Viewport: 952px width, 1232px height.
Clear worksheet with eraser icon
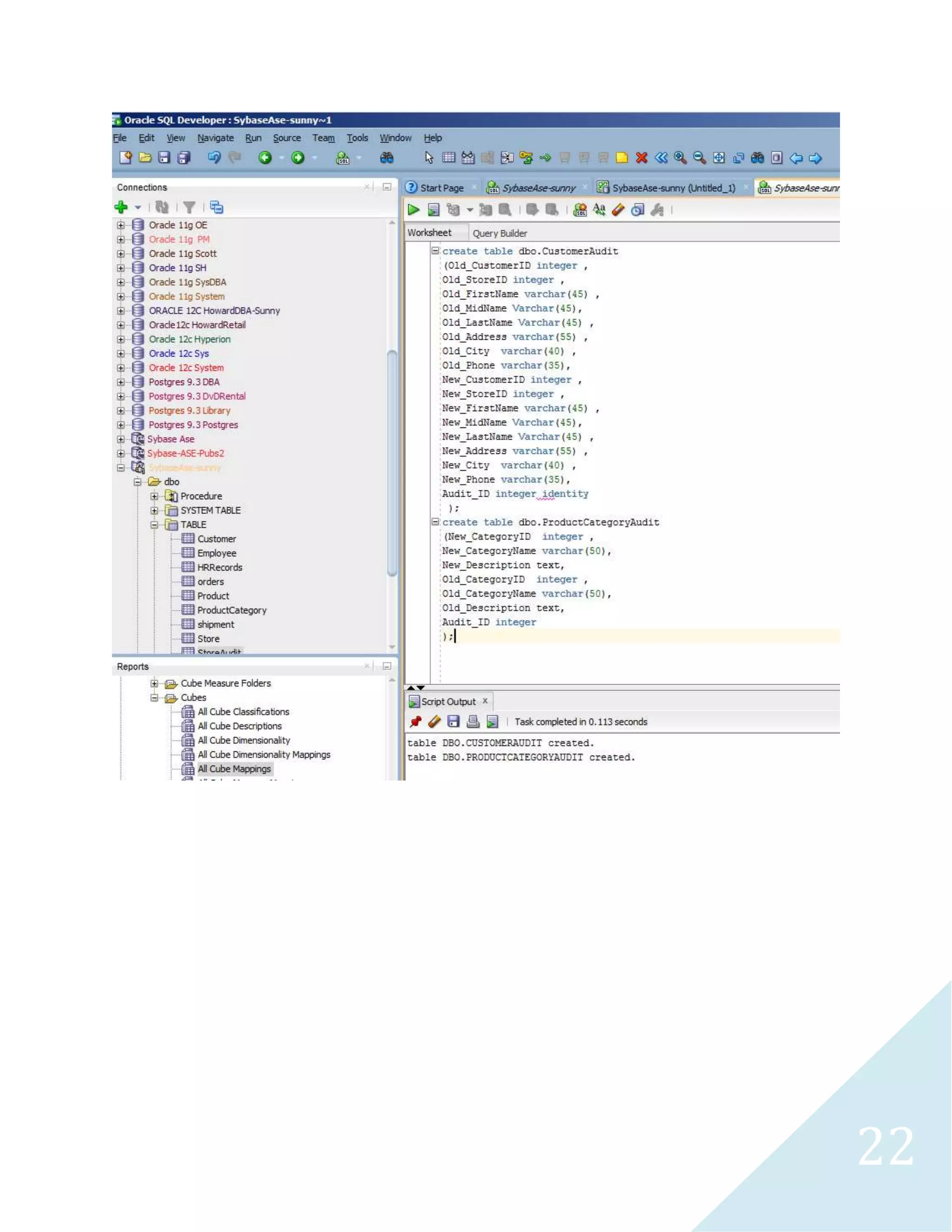618,210
